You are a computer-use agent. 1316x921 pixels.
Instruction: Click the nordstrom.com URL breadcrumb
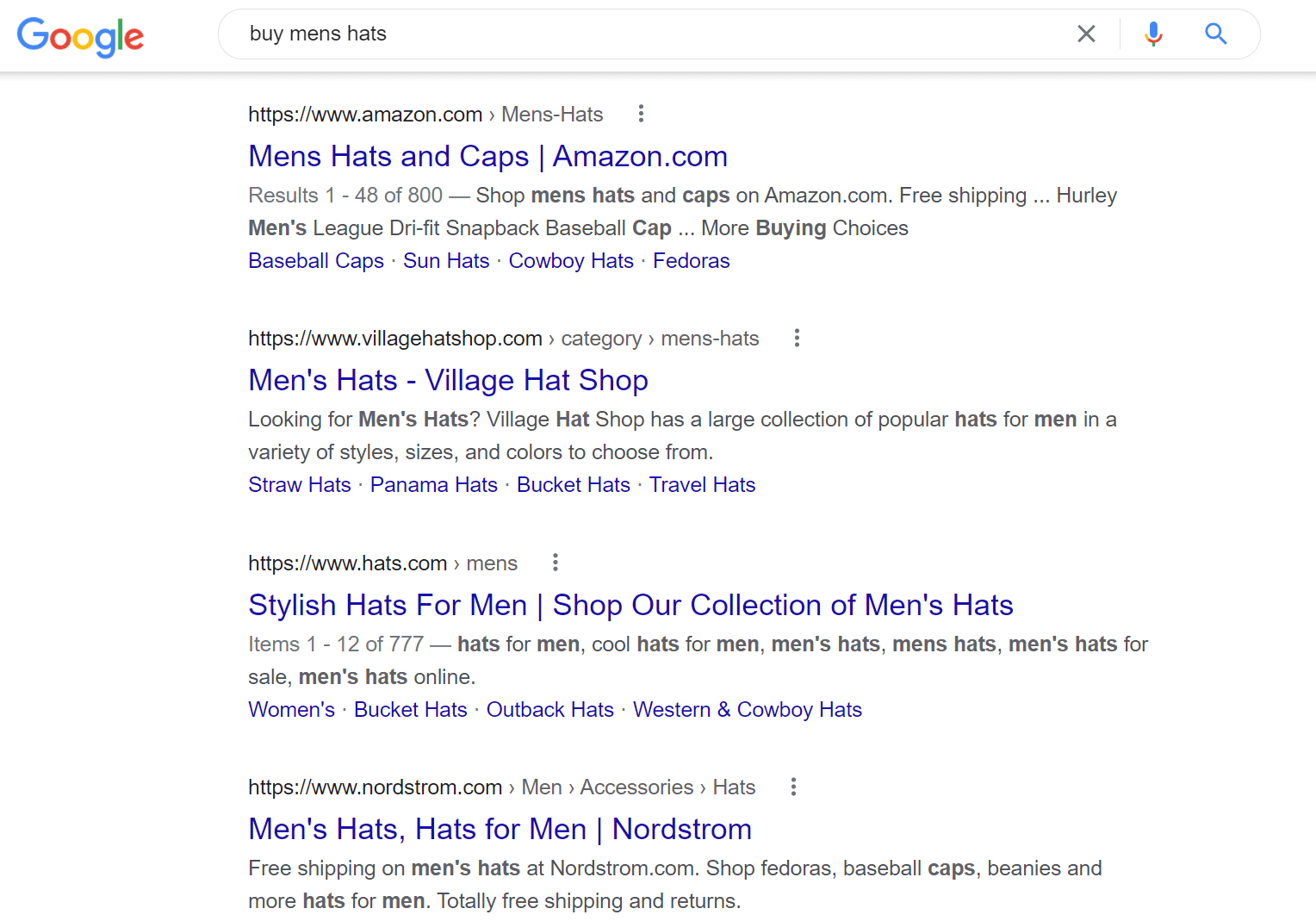501,787
